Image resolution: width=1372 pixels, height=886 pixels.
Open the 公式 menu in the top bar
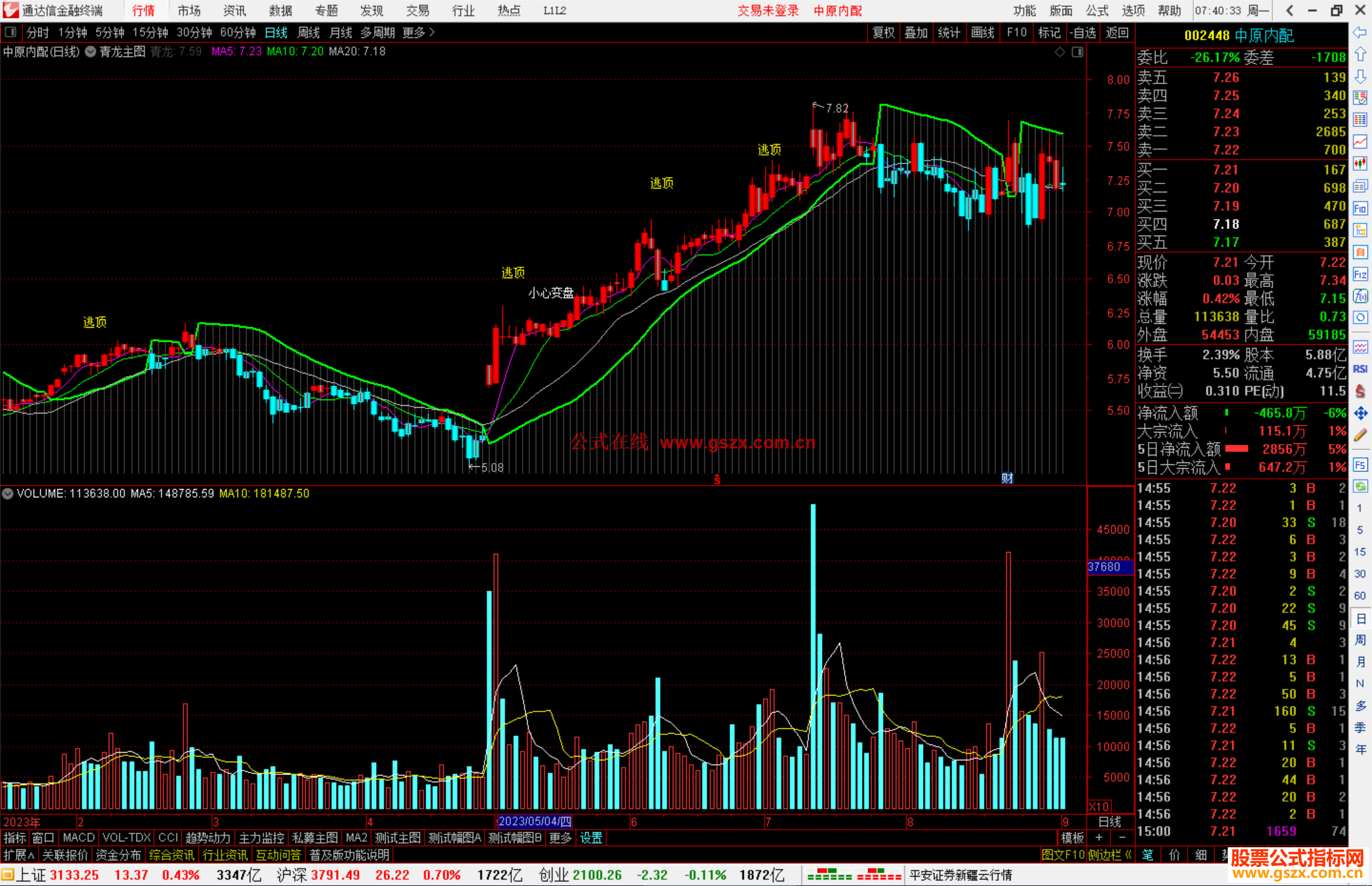pyautogui.click(x=1097, y=10)
